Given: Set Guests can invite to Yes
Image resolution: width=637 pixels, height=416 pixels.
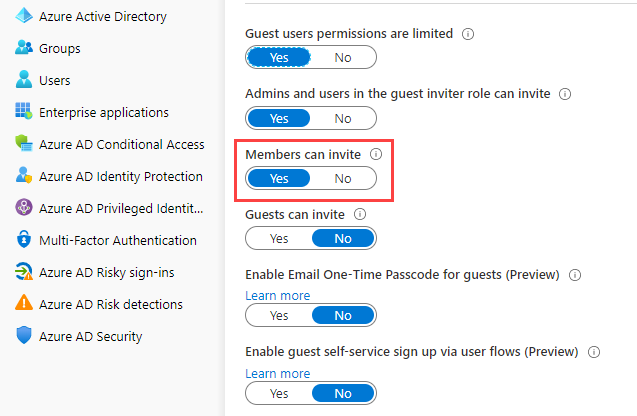Looking at the screenshot, I should click(279, 239).
